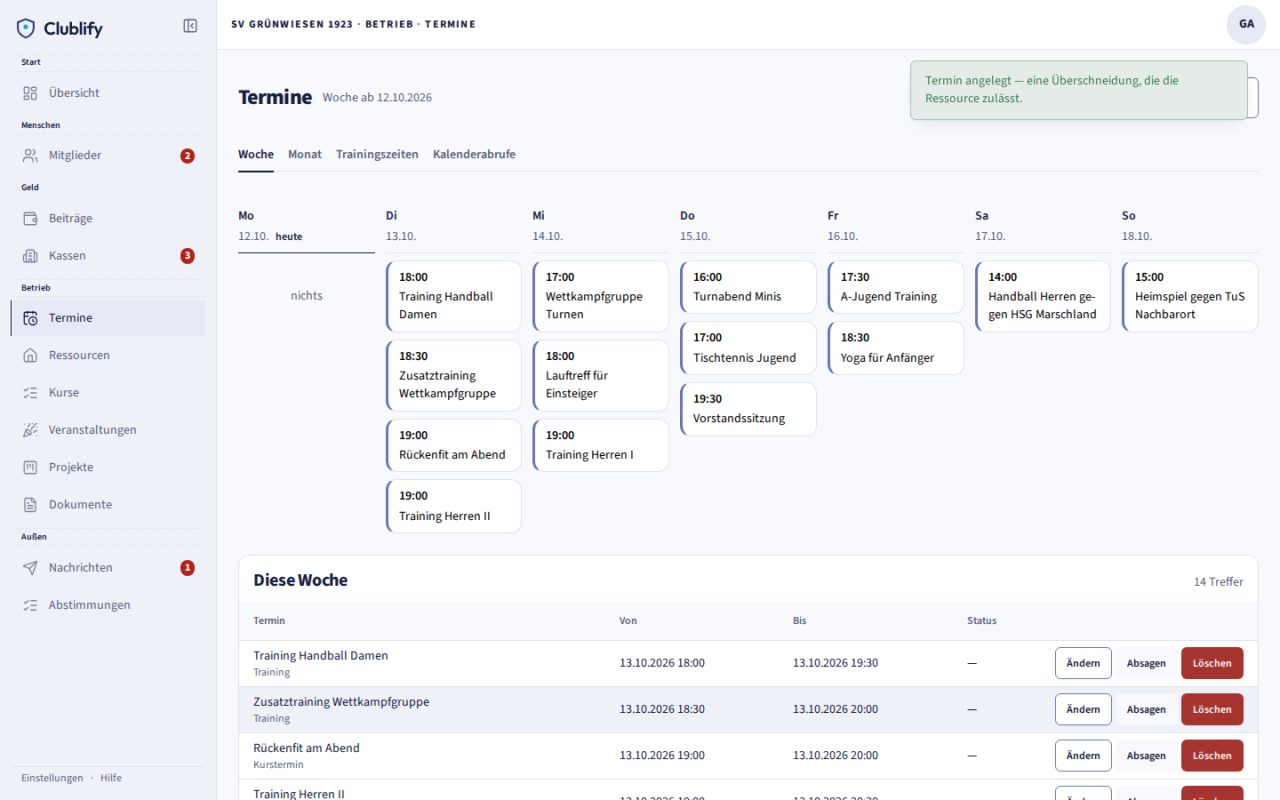This screenshot has width=1280, height=800.
Task: Open the Heimspiel gegen TuS Nachbarort card
Action: [x=1190, y=296]
